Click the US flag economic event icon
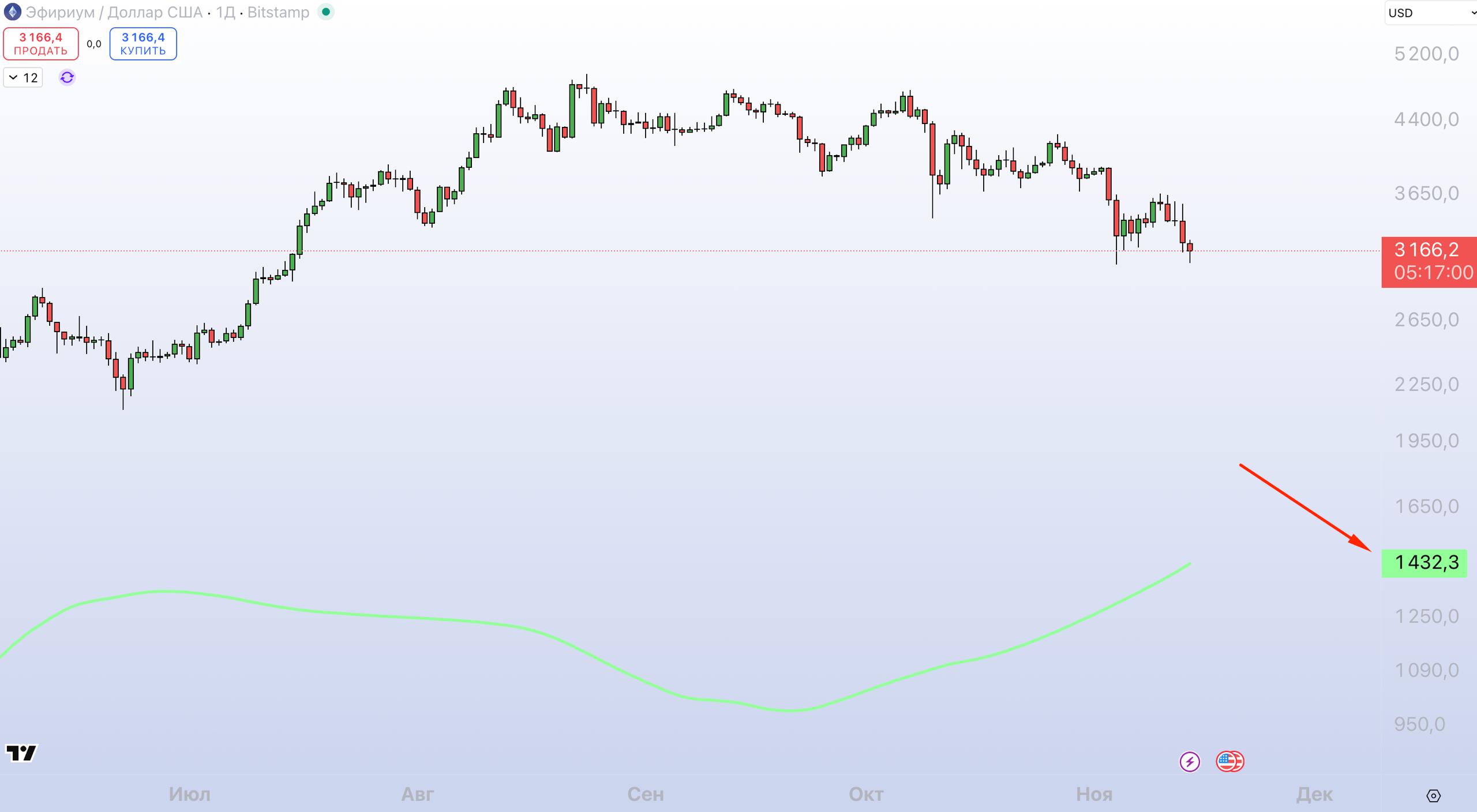This screenshot has width=1477, height=812. [1229, 762]
